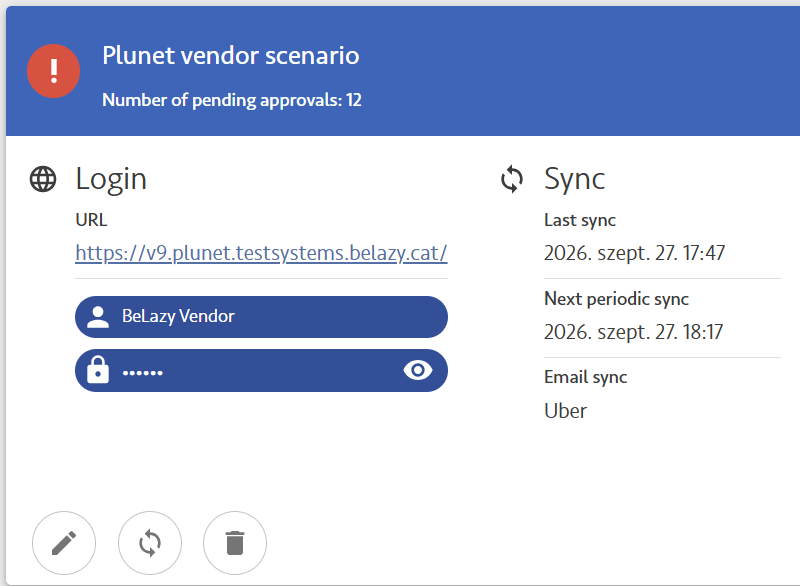
Task: Click the Plunet vendor scenario title
Action: click(231, 55)
